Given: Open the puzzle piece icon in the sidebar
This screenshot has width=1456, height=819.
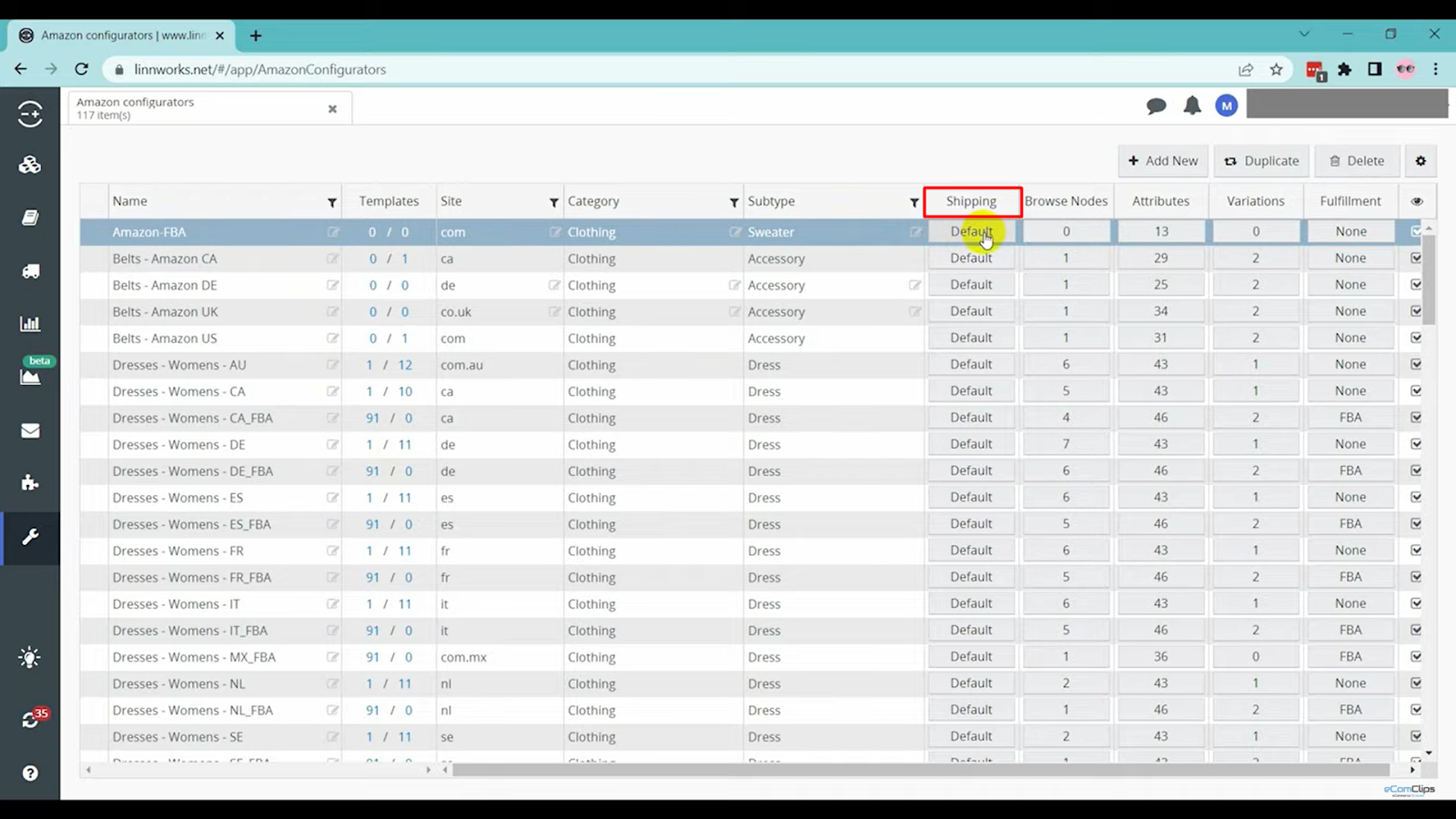Looking at the screenshot, I should [30, 482].
